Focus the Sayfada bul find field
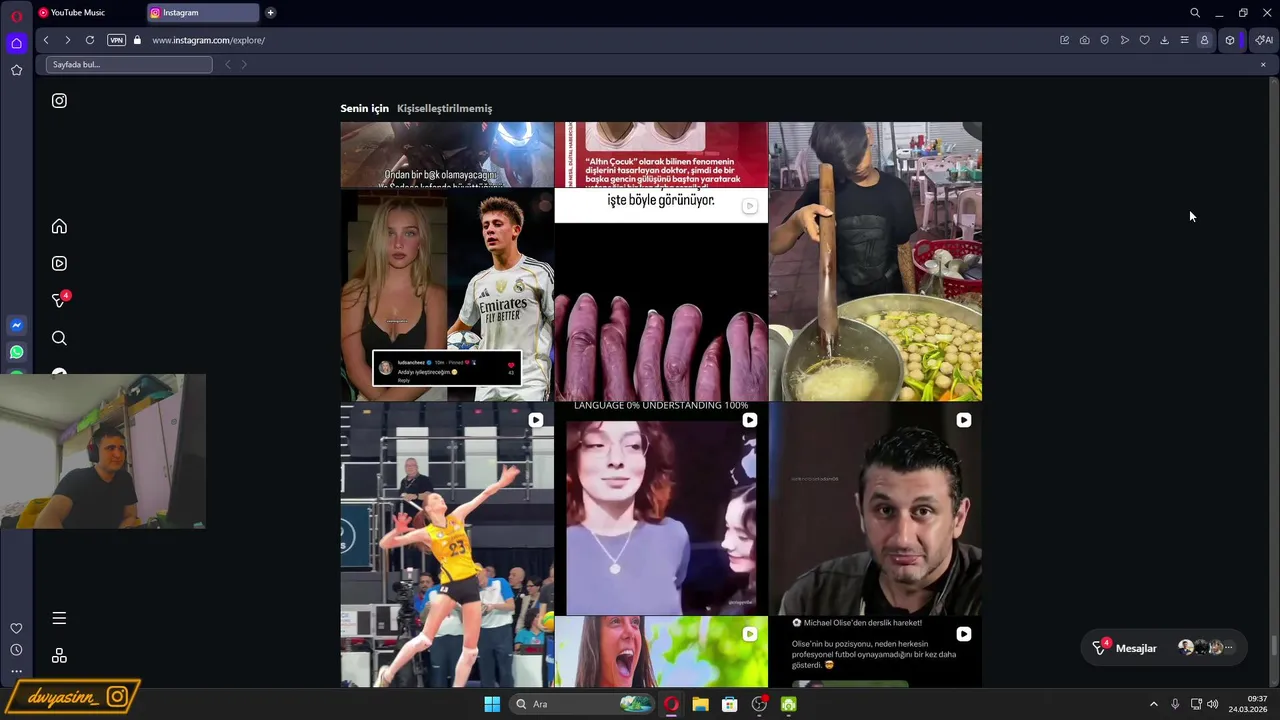 click(x=129, y=65)
